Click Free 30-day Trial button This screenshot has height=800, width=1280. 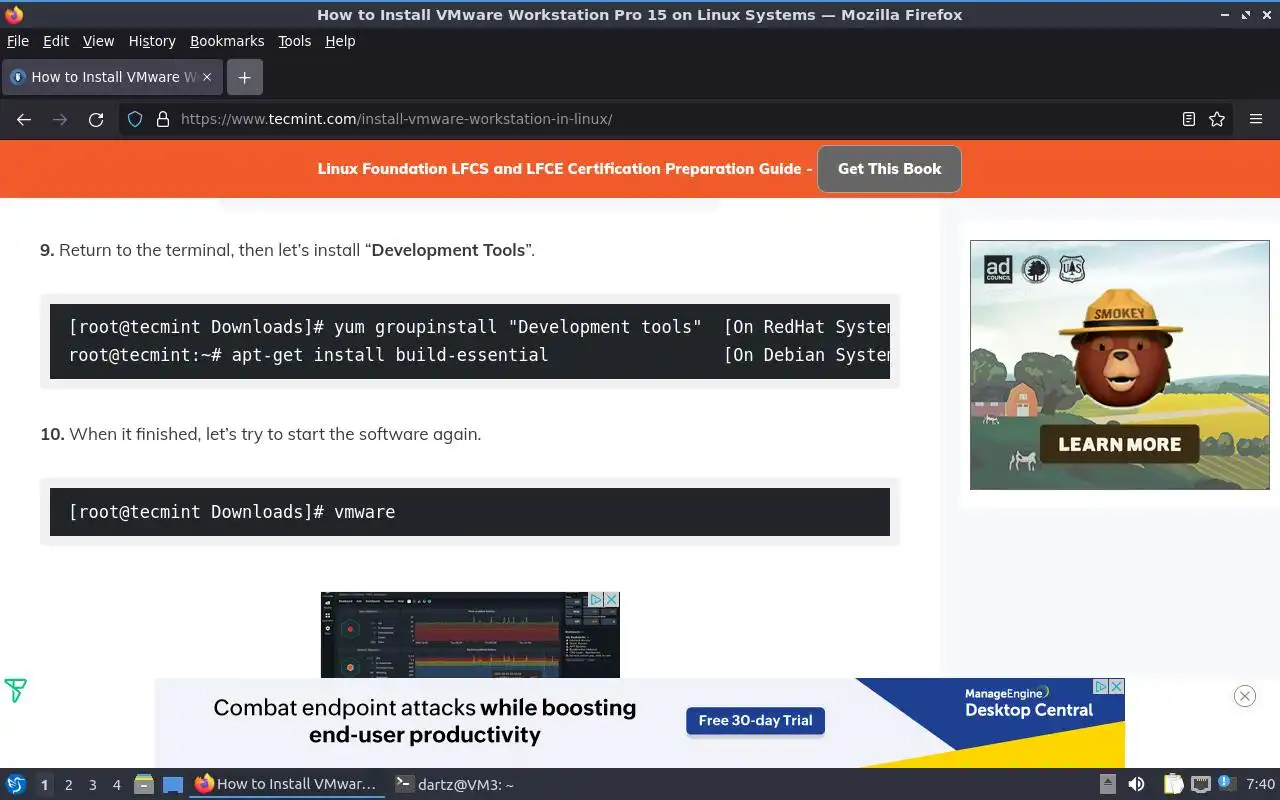click(755, 721)
